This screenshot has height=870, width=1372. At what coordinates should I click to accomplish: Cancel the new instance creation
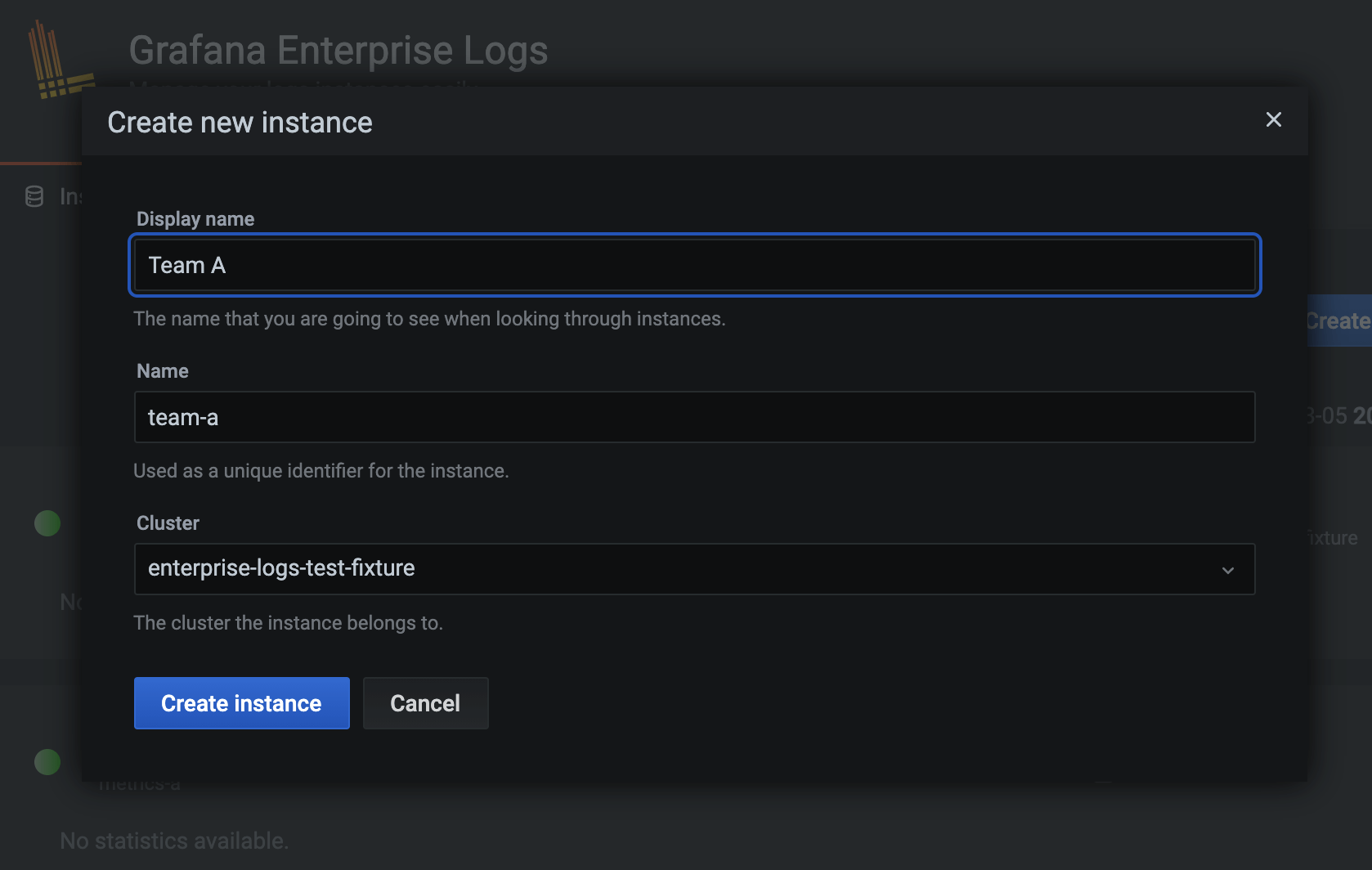pyautogui.click(x=425, y=703)
